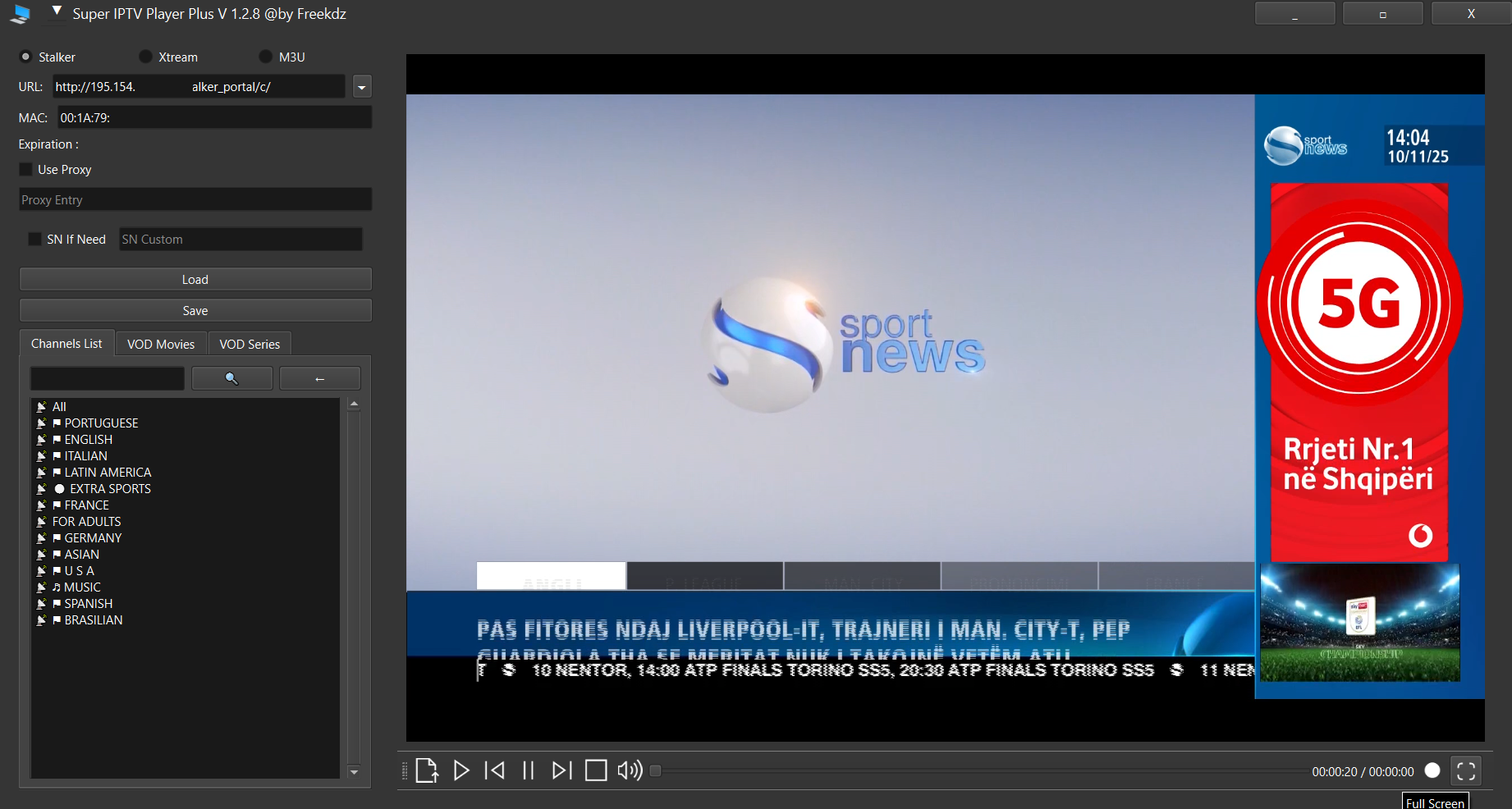Open file icon in player controls
The height and width of the screenshot is (809, 1512).
427,770
